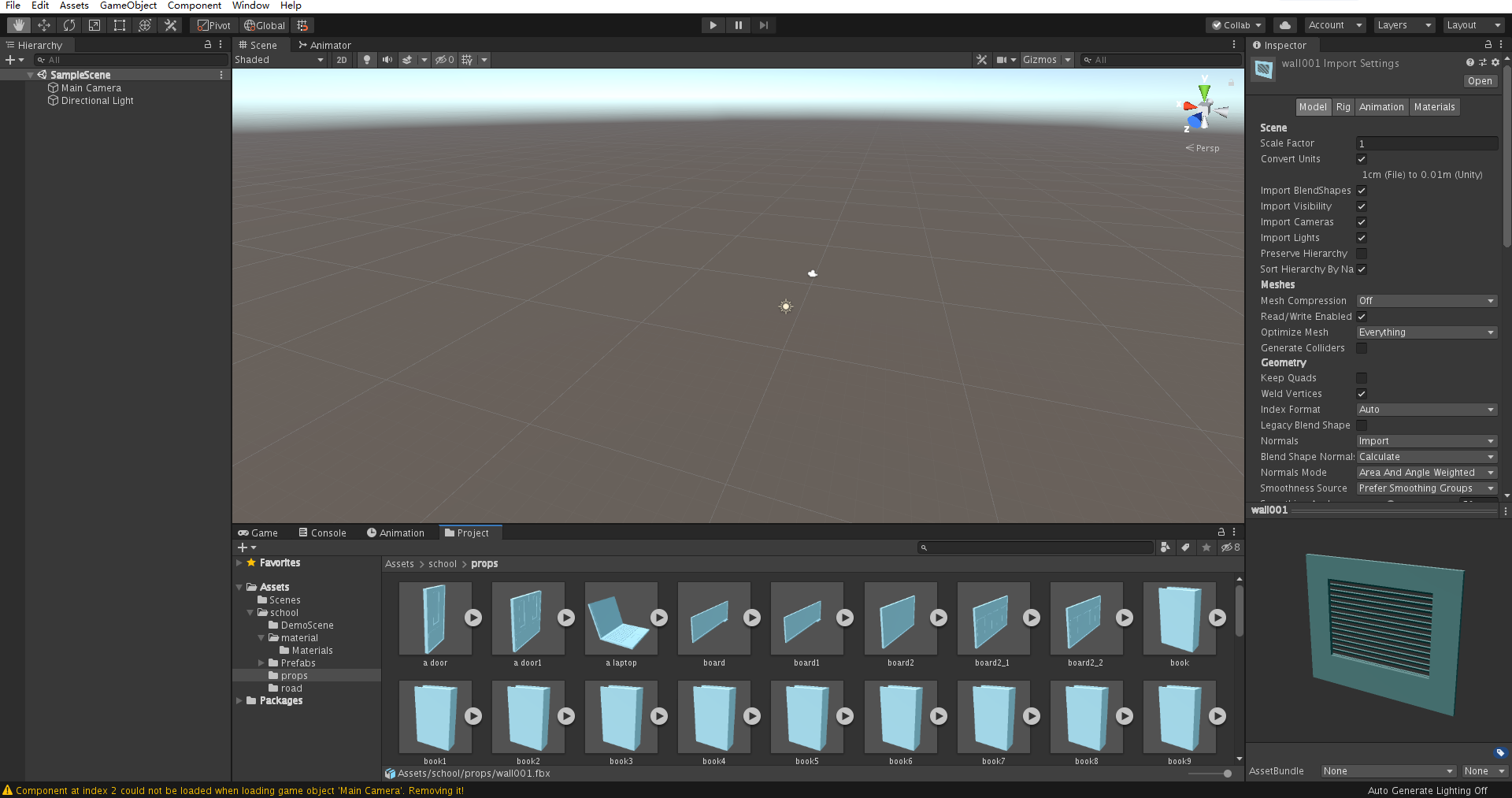Toggle 2D scene view mode
This screenshot has width=1512, height=798.
coord(342,60)
